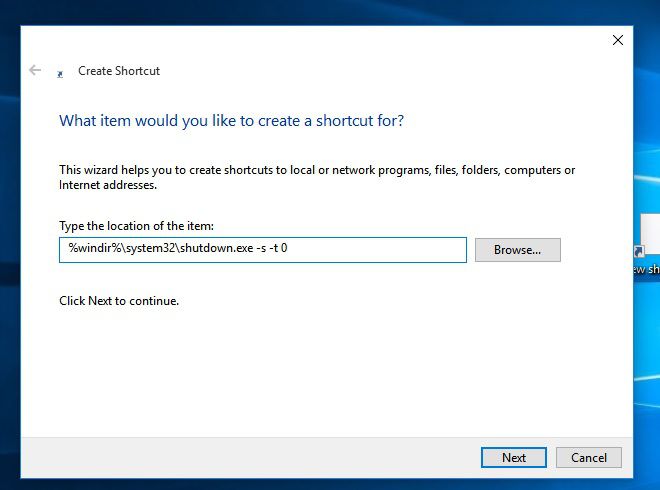
Task: Select the desktop shortcut icon behind the dialog
Action: pyautogui.click(x=647, y=244)
